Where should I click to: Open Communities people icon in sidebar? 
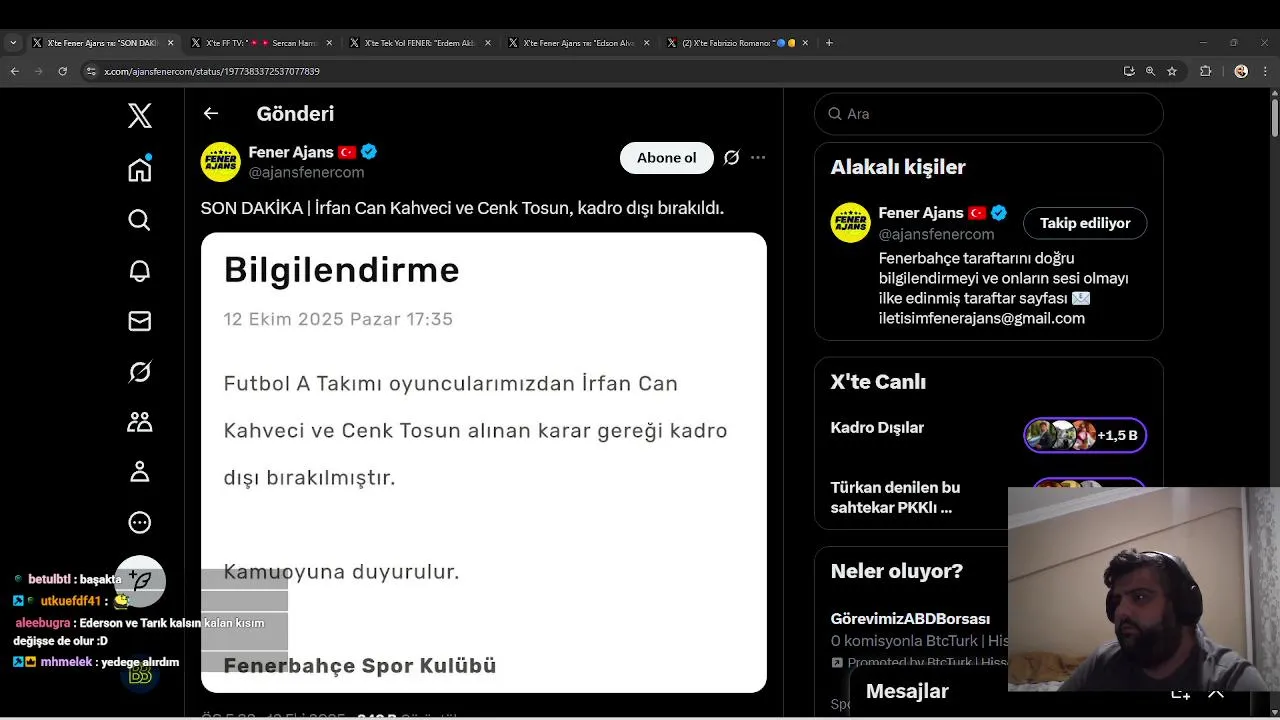click(140, 422)
